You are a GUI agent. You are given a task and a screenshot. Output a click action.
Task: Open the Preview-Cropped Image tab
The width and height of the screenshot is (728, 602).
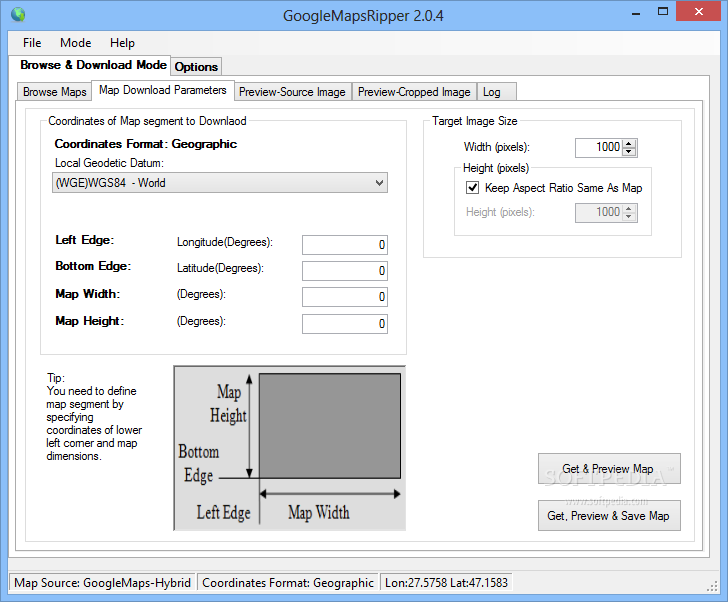[414, 92]
